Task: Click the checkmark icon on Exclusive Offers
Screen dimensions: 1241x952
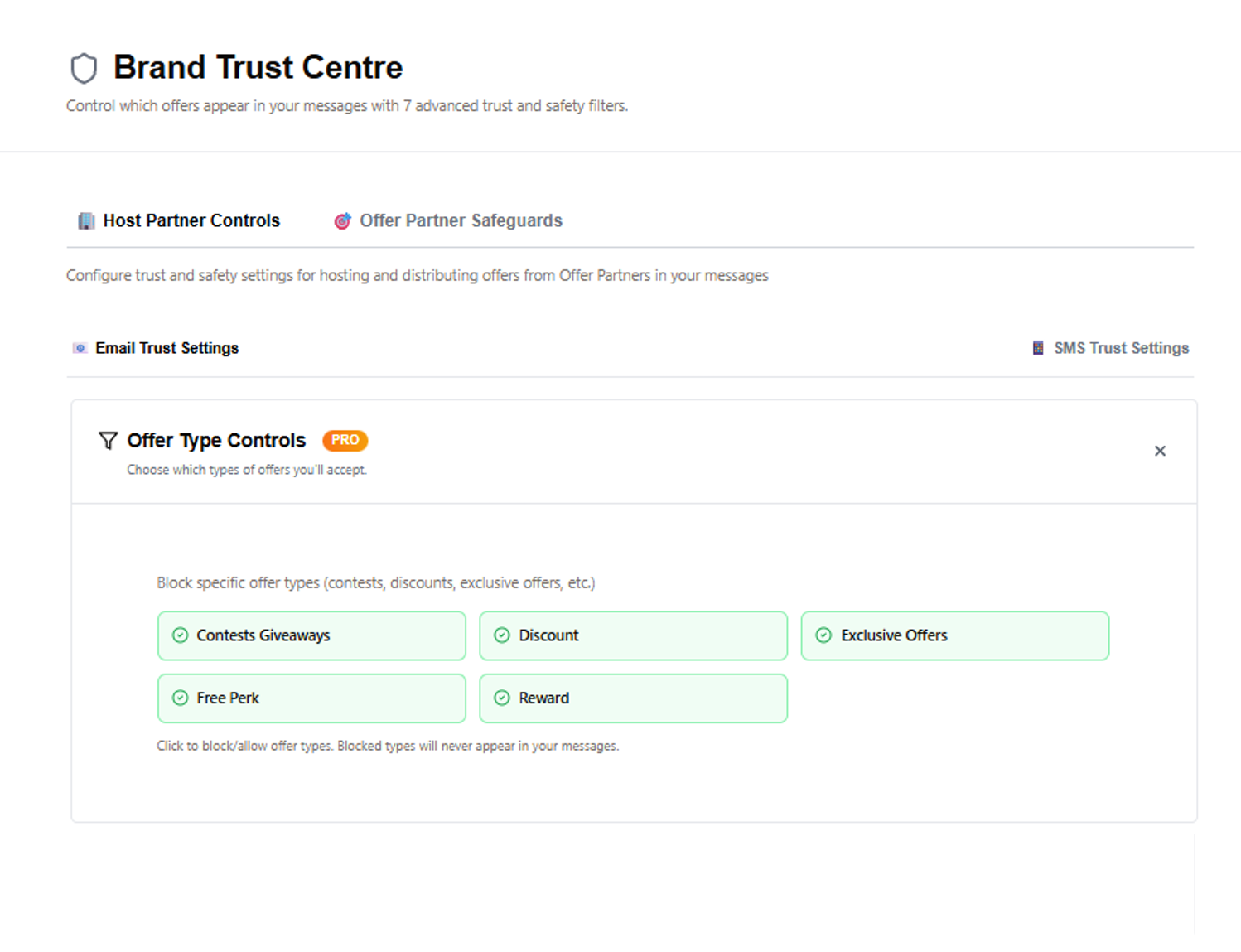Action: [823, 635]
